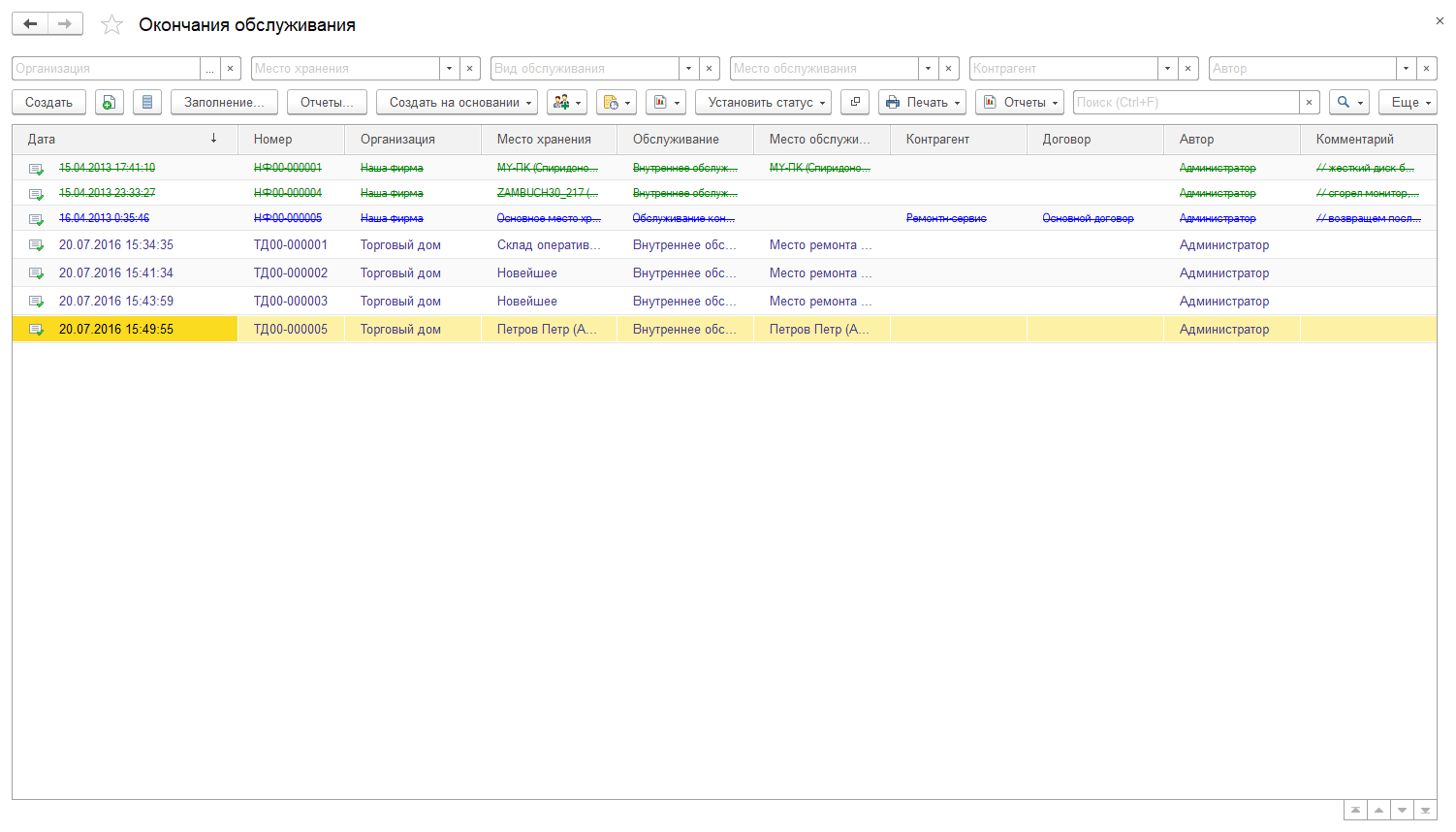Screen dimensions: 1456x832
Task: Expand the Контрагент filter dropdown
Action: click(x=1167, y=69)
